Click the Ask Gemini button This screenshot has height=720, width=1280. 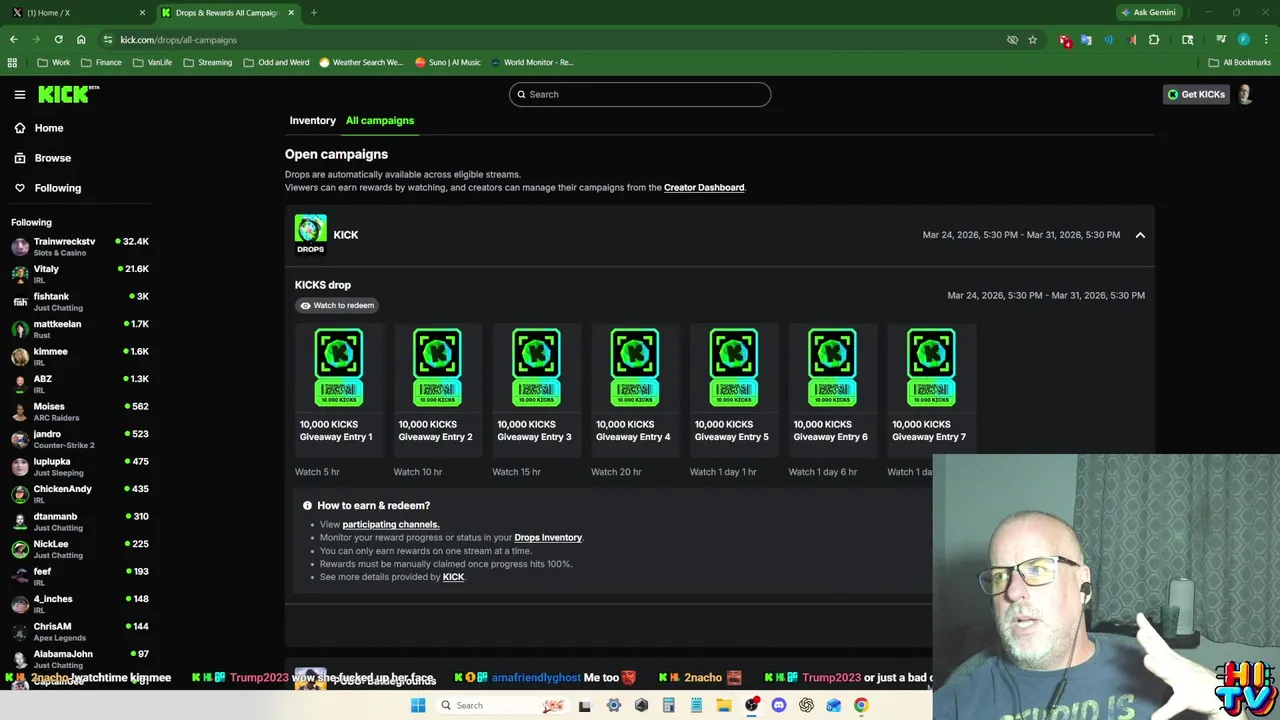click(x=1148, y=12)
